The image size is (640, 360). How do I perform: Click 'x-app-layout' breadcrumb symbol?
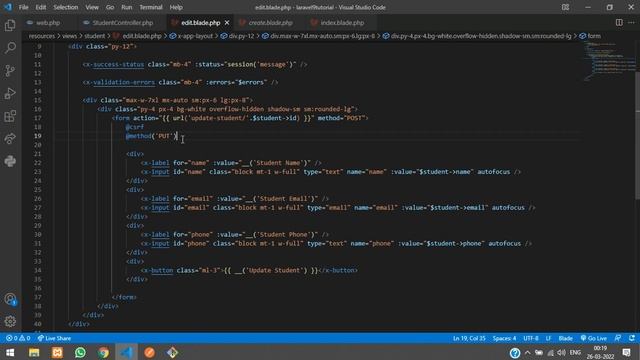(x=195, y=36)
